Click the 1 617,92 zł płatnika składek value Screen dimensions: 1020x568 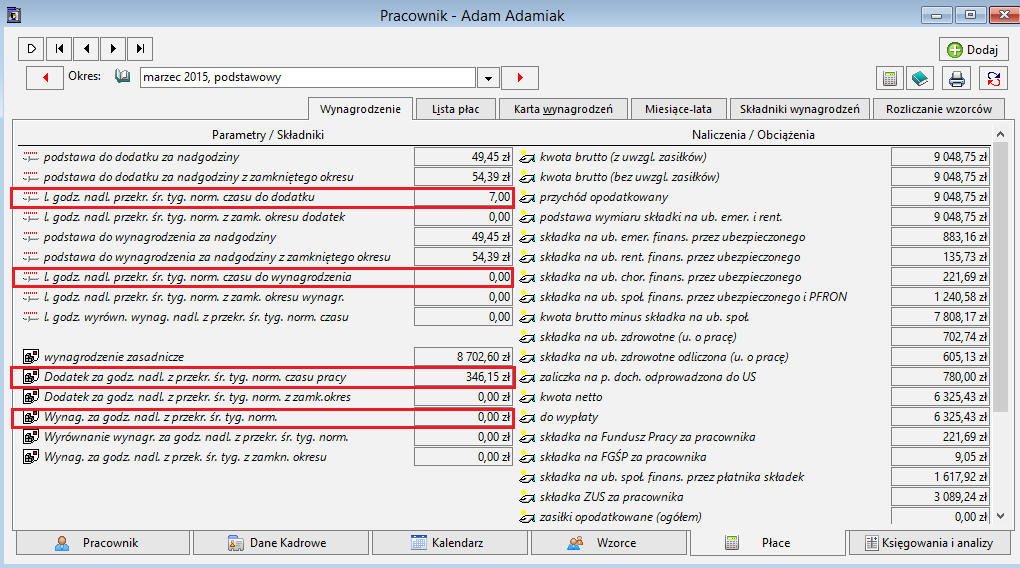point(940,477)
